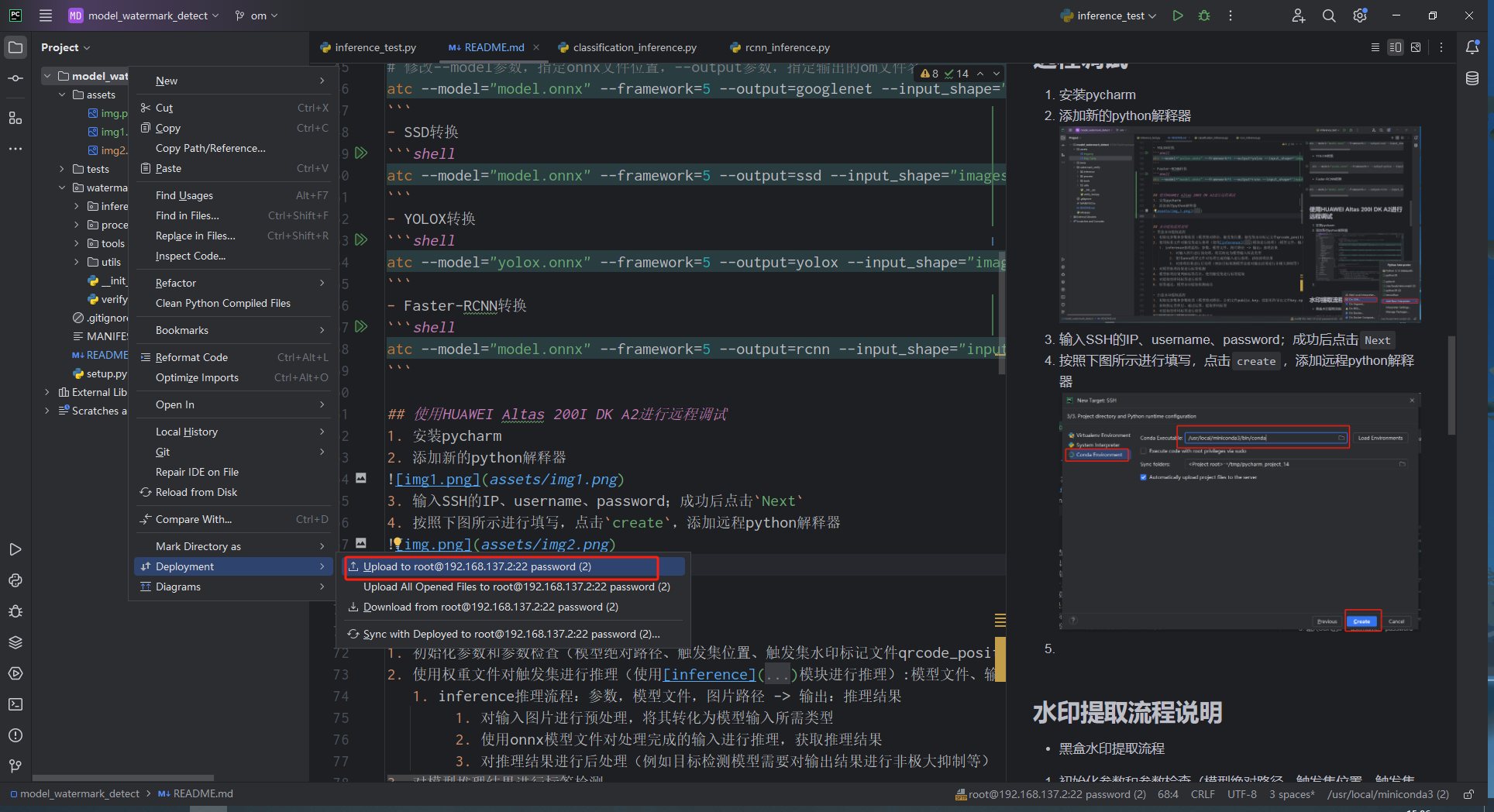Open the Project tool window folder icon
The height and width of the screenshot is (812, 1494).
[15, 47]
